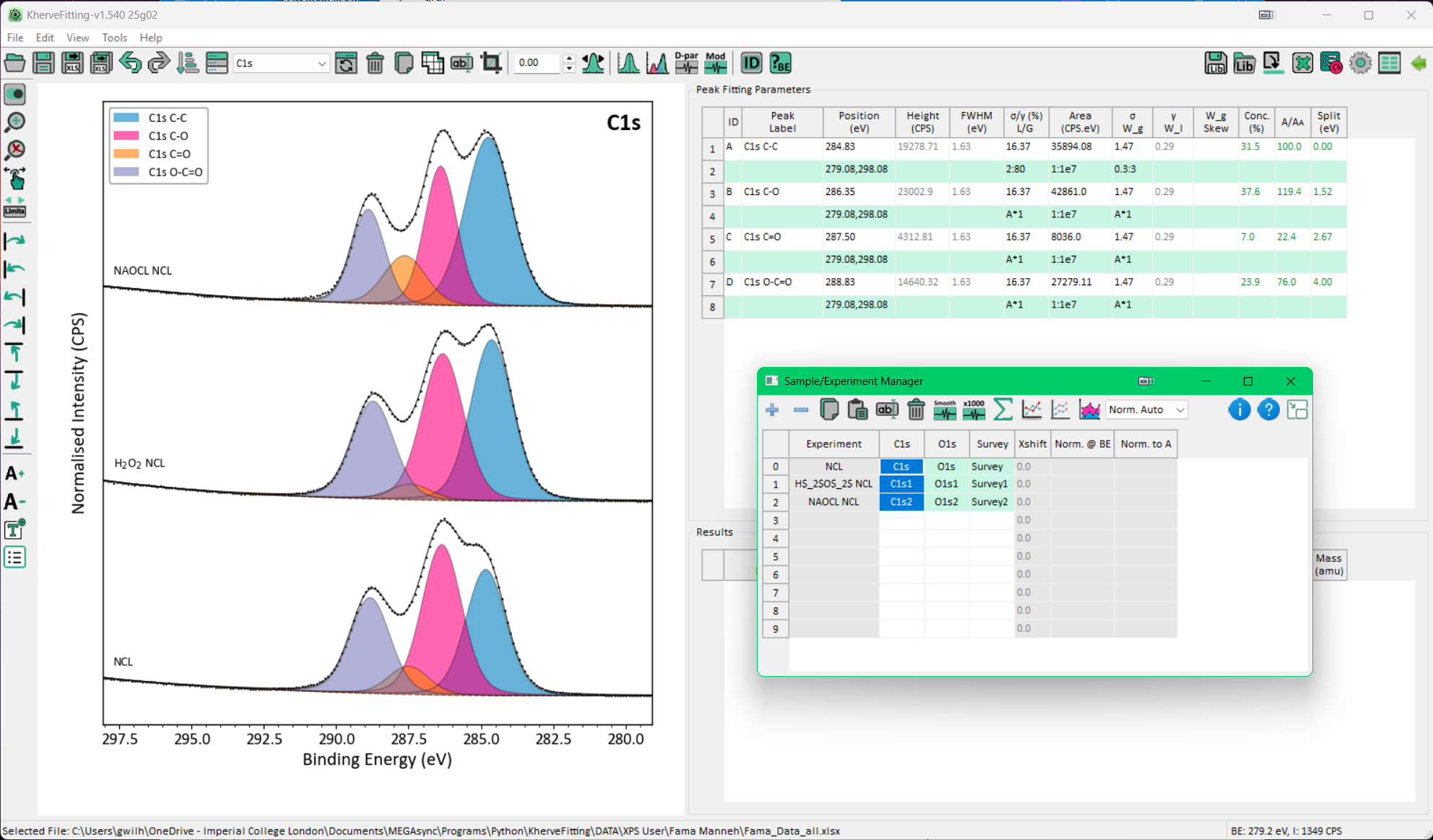The image size is (1433, 840).
Task: Open the ID element identification tool
Action: click(751, 63)
